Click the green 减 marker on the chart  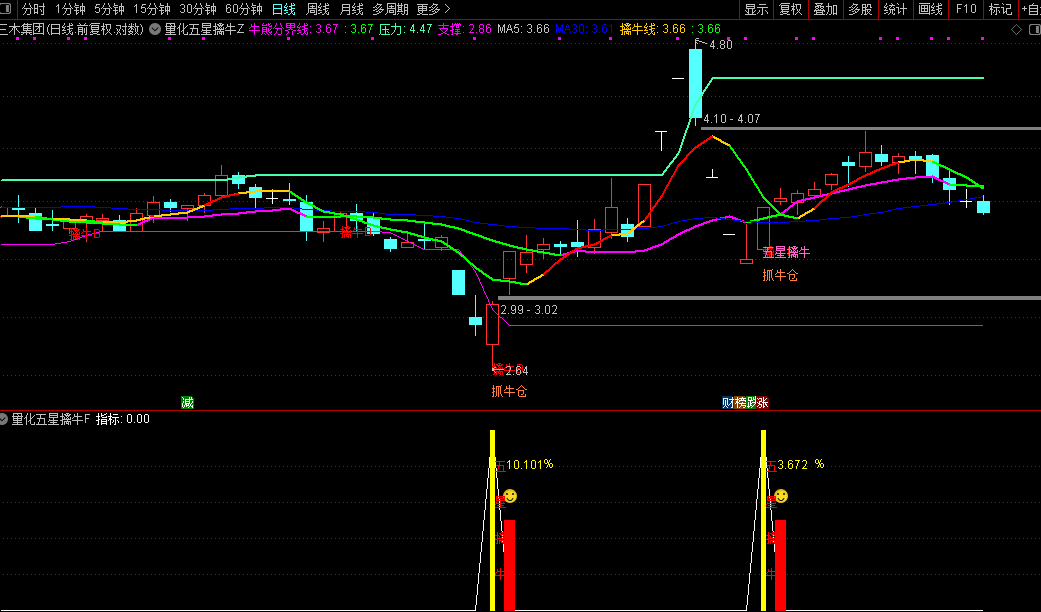tap(187, 402)
